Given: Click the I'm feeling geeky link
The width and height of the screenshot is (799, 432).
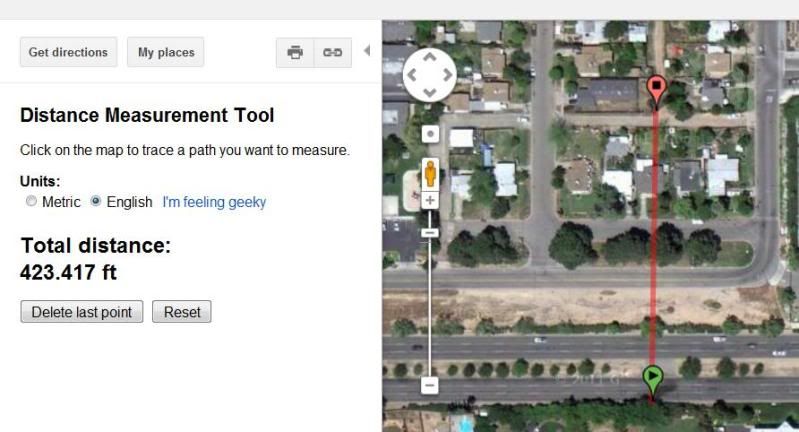Looking at the screenshot, I should [214, 202].
